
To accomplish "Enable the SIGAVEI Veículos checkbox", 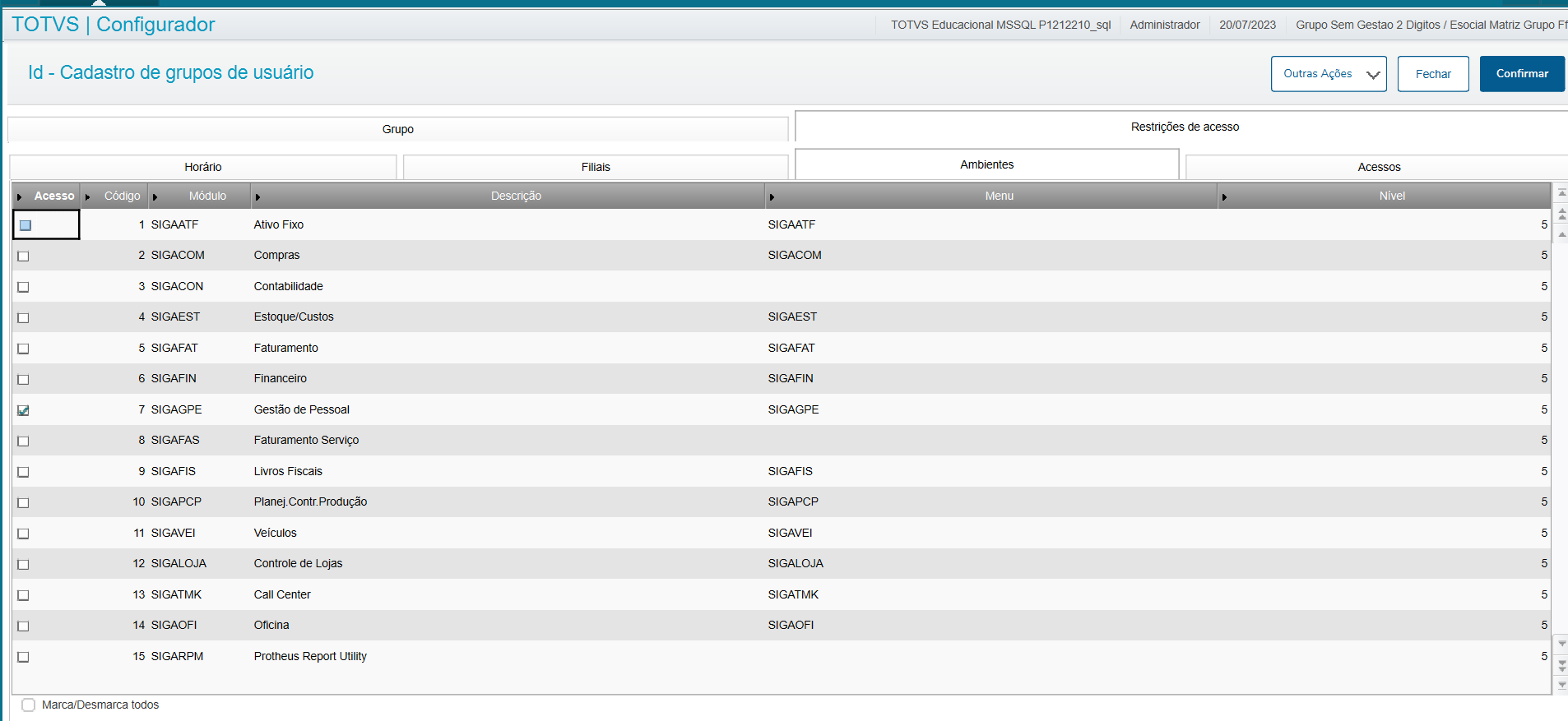I will [23, 534].
